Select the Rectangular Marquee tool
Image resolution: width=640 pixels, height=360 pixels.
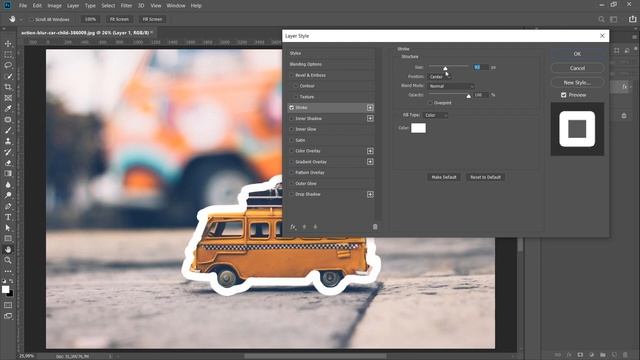[8, 54]
